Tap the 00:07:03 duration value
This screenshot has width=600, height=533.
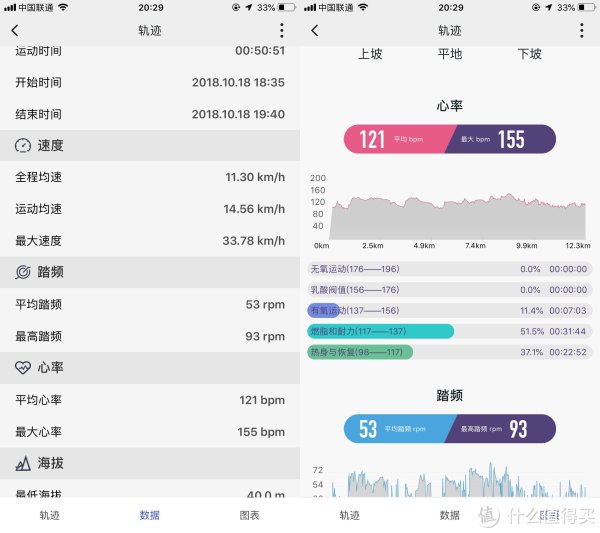click(568, 310)
